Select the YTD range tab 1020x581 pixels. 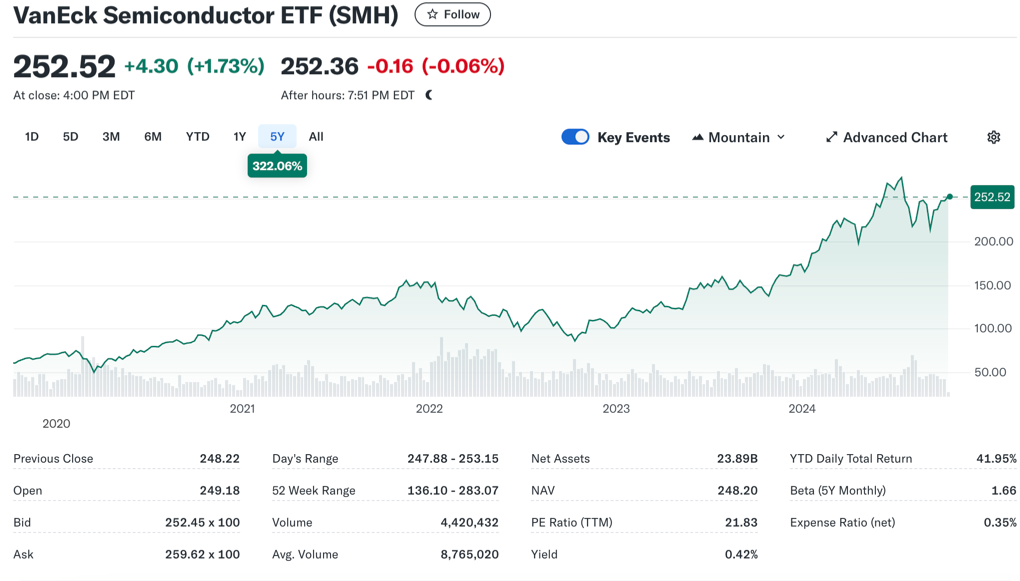click(197, 137)
